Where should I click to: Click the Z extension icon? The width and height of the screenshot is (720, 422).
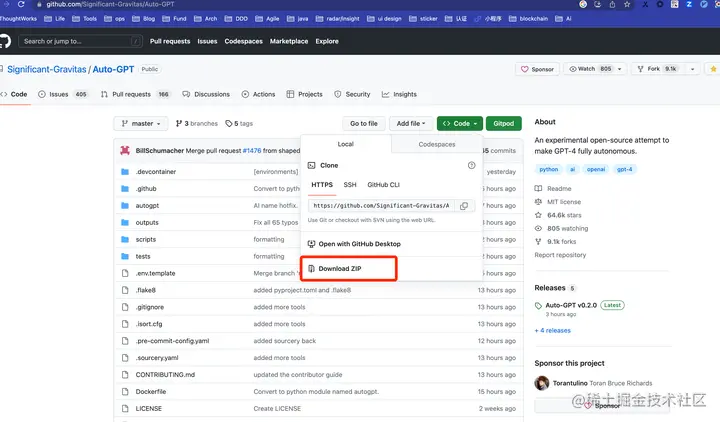(x=689, y=4)
